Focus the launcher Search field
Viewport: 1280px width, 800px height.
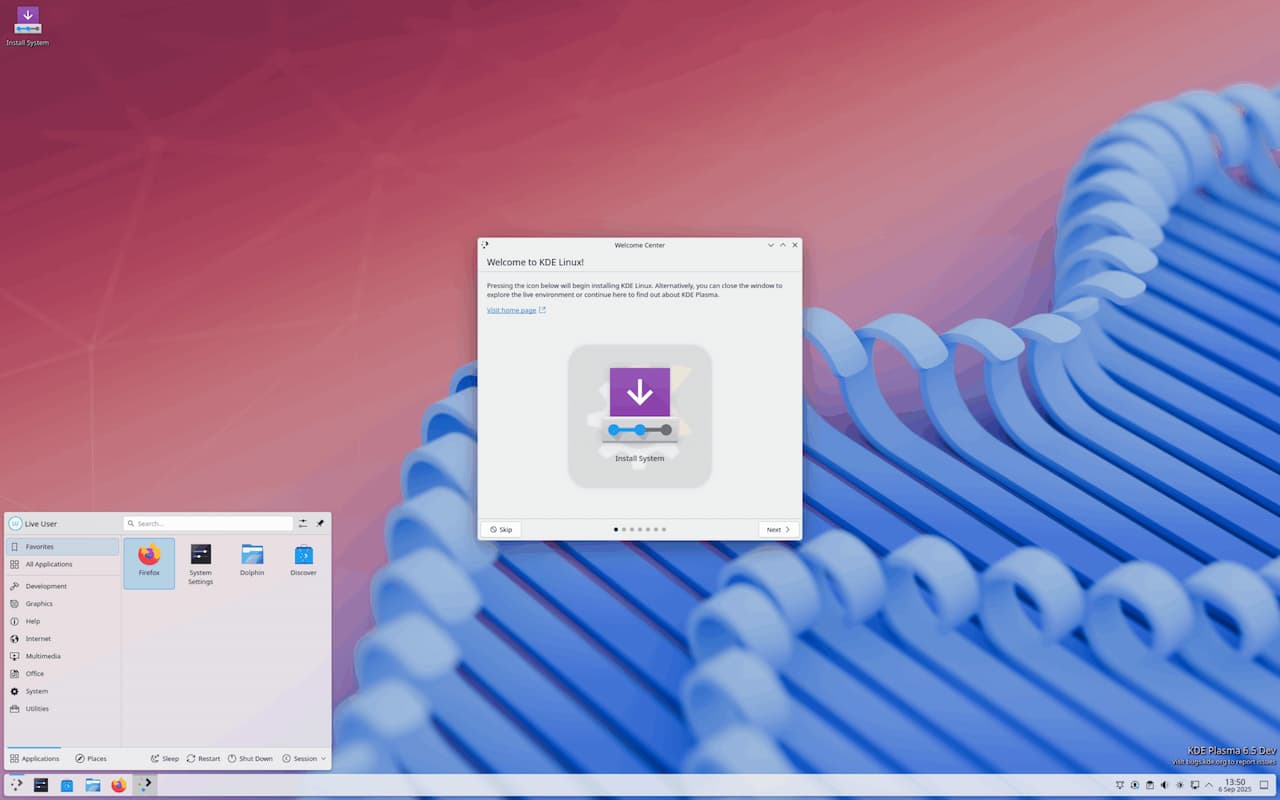pos(209,523)
